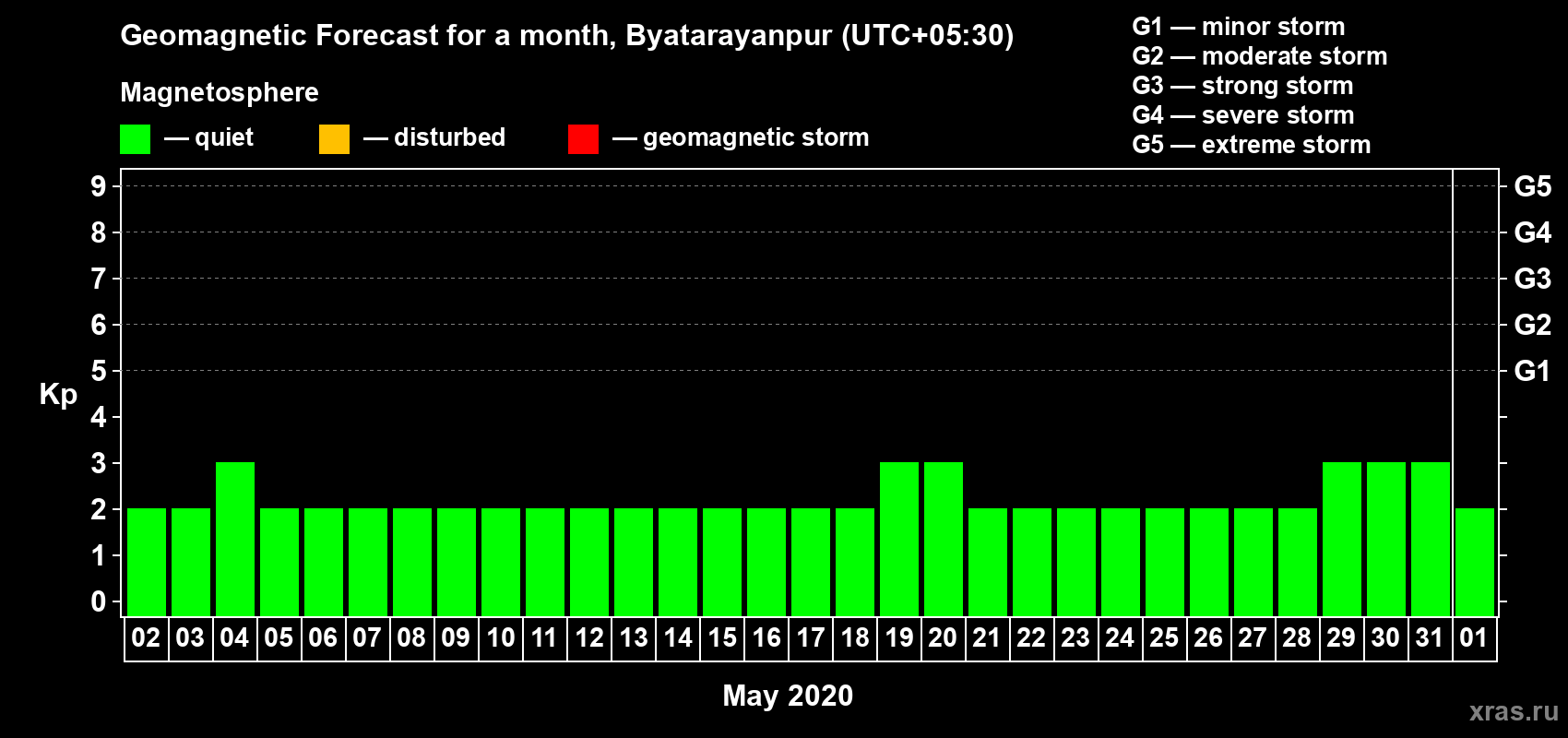Click the G2 label on right axis
The width and height of the screenshot is (1568, 738).
(1532, 325)
